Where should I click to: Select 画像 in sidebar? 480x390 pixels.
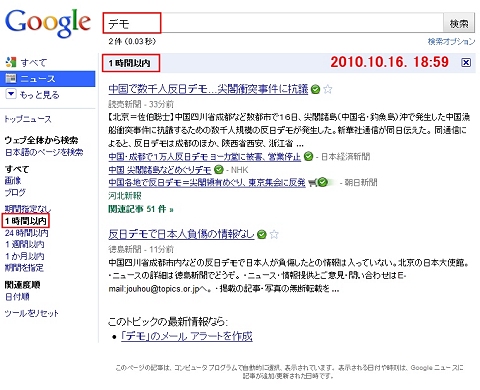point(13,181)
